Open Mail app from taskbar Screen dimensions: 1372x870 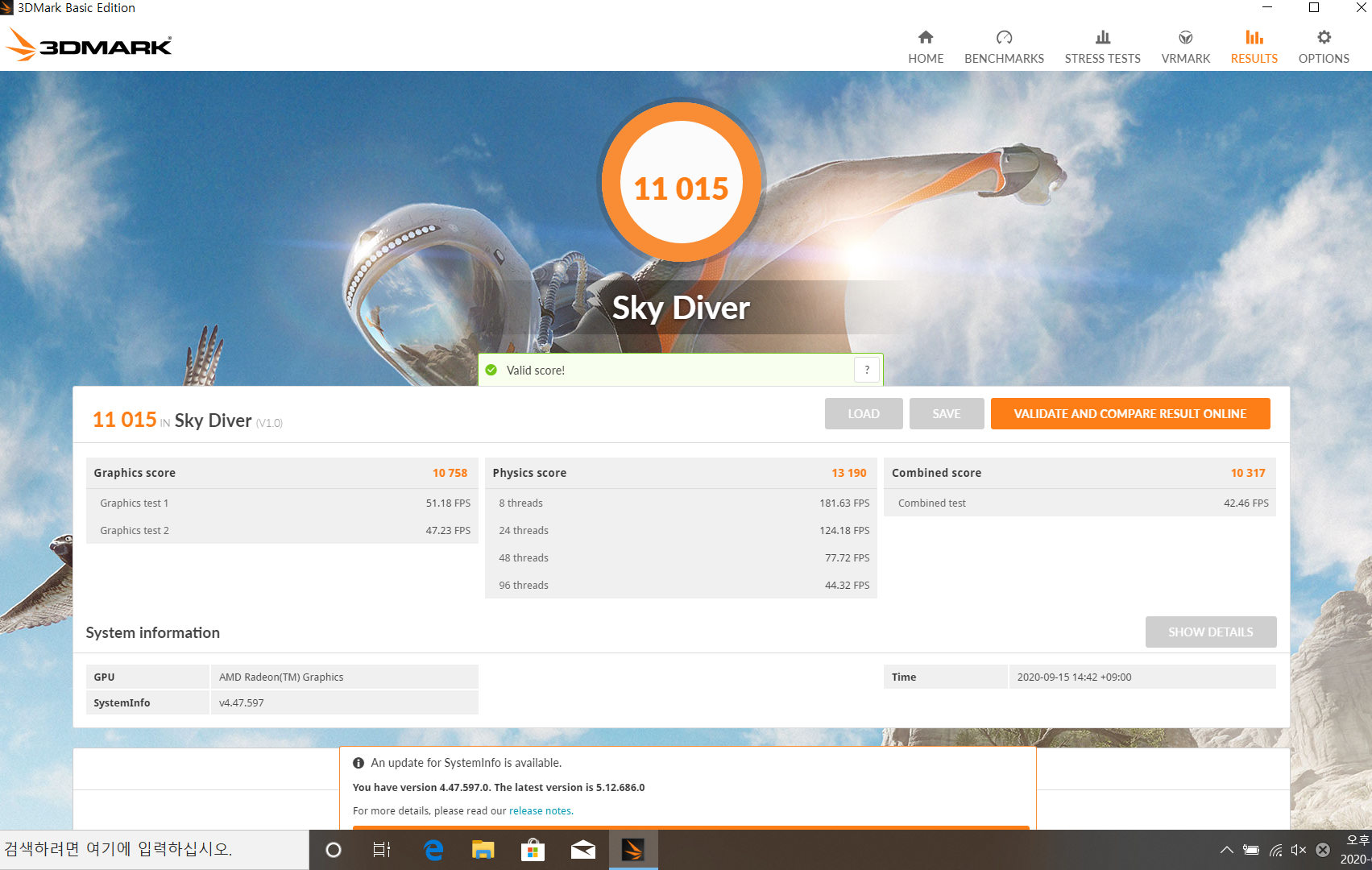coord(582,850)
